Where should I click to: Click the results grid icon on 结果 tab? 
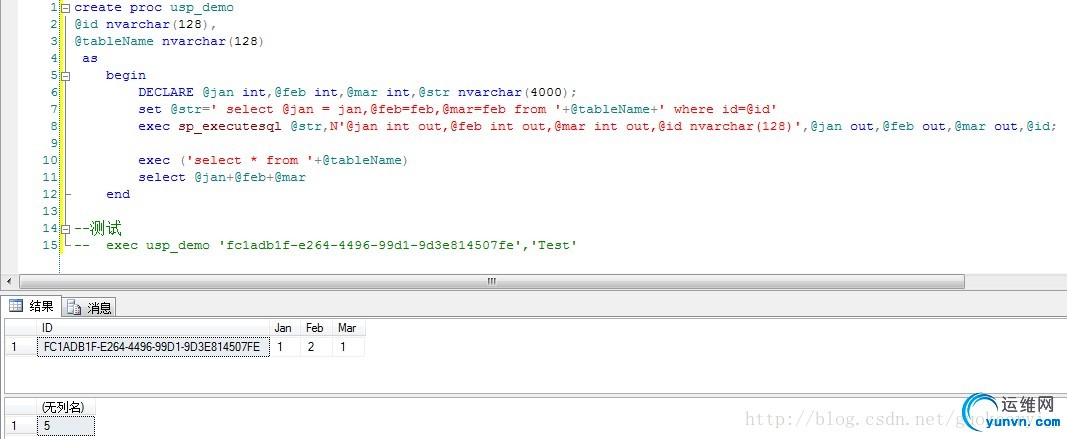pos(16,306)
